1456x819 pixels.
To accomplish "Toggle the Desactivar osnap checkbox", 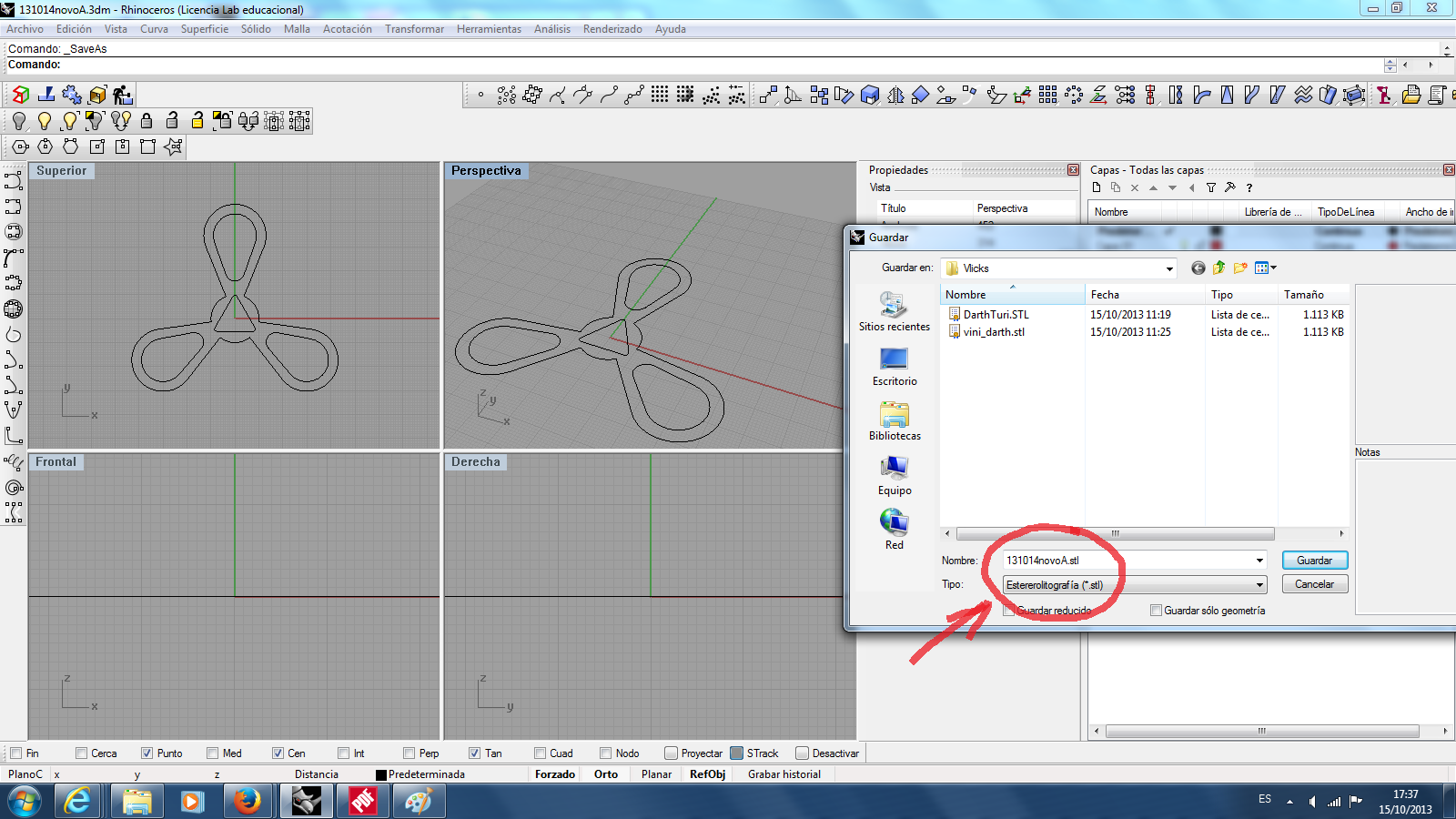I will 802,753.
